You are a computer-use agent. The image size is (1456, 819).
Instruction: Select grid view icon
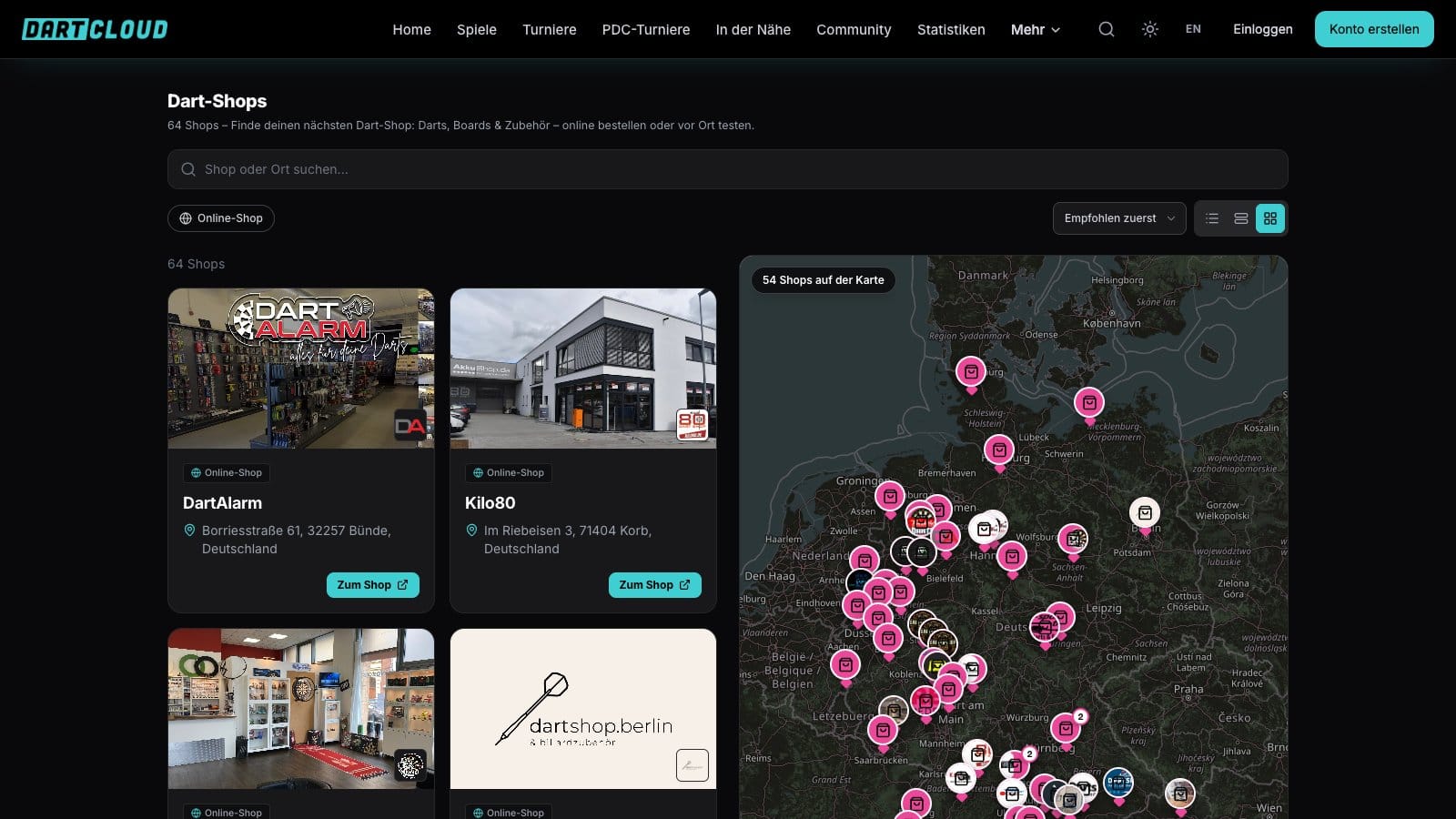pyautogui.click(x=1270, y=218)
